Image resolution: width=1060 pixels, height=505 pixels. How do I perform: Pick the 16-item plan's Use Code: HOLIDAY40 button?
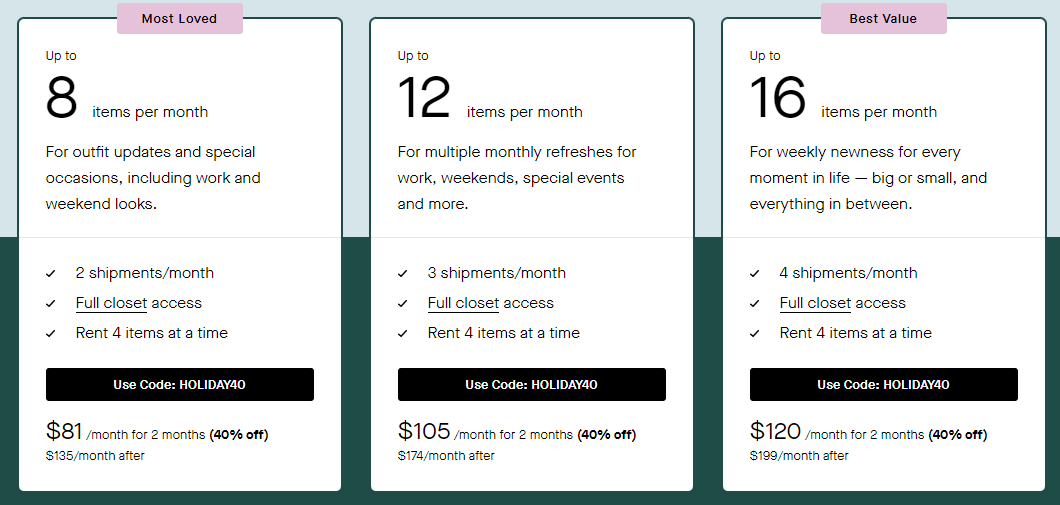[884, 385]
